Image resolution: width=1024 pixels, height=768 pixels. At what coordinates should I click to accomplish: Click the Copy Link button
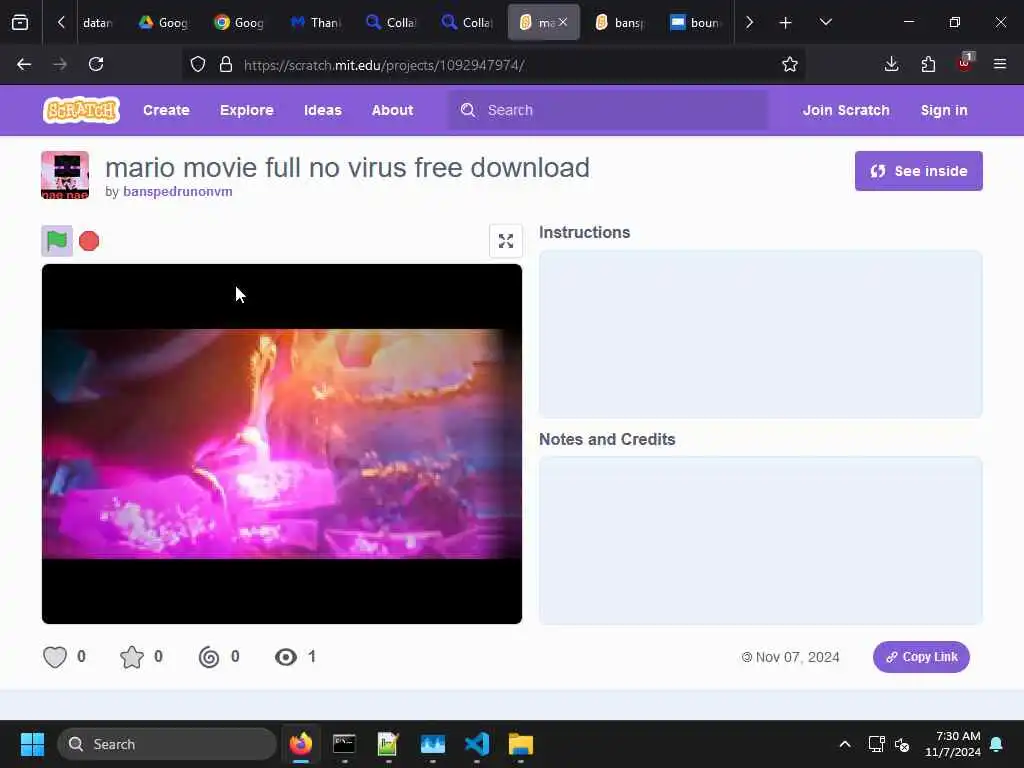921,657
